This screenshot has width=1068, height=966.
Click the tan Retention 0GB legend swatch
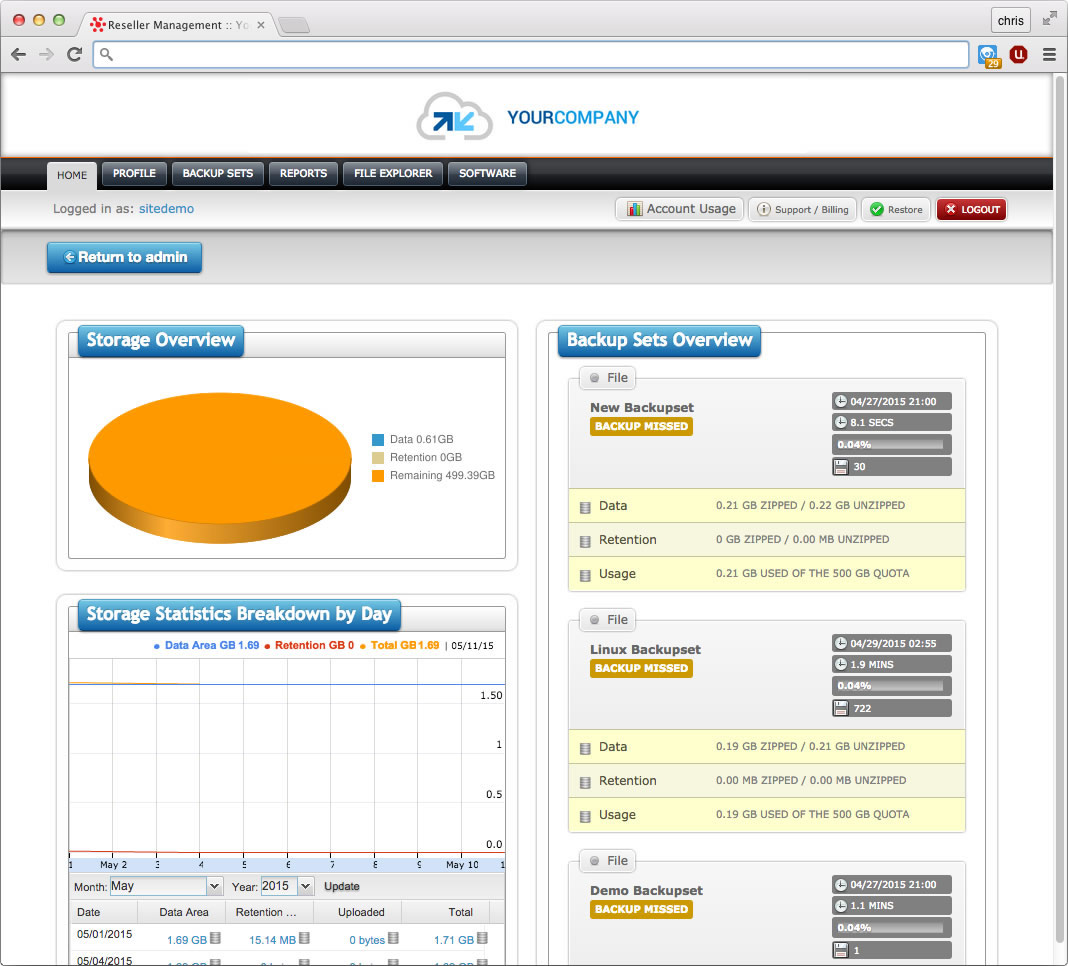click(x=377, y=457)
